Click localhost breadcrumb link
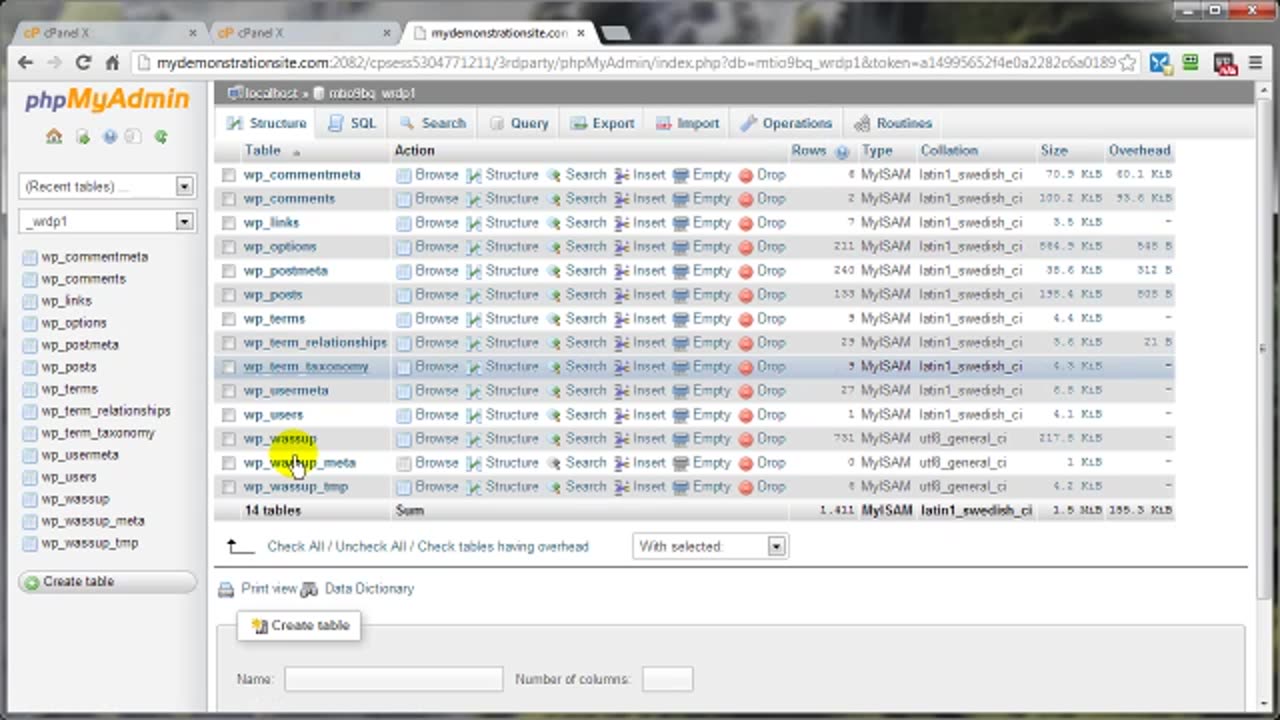 (x=271, y=93)
